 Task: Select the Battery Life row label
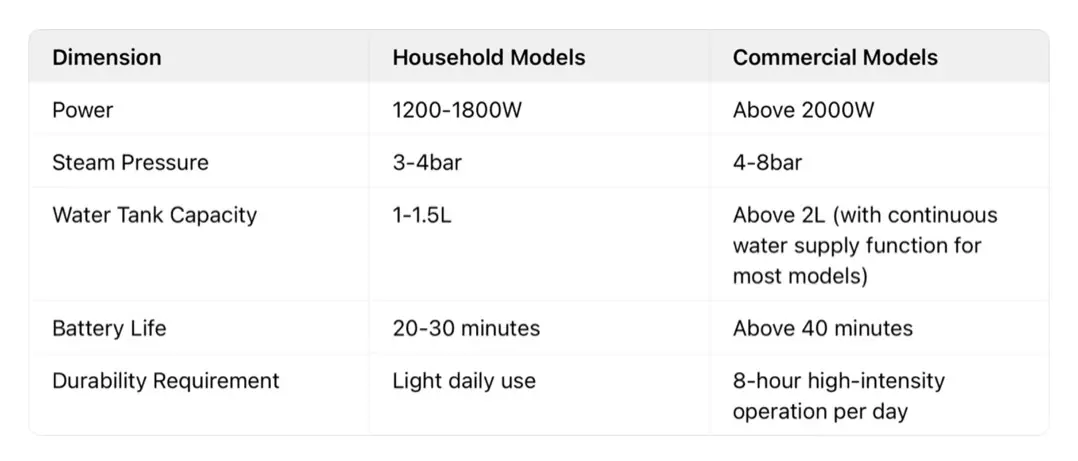[109, 328]
